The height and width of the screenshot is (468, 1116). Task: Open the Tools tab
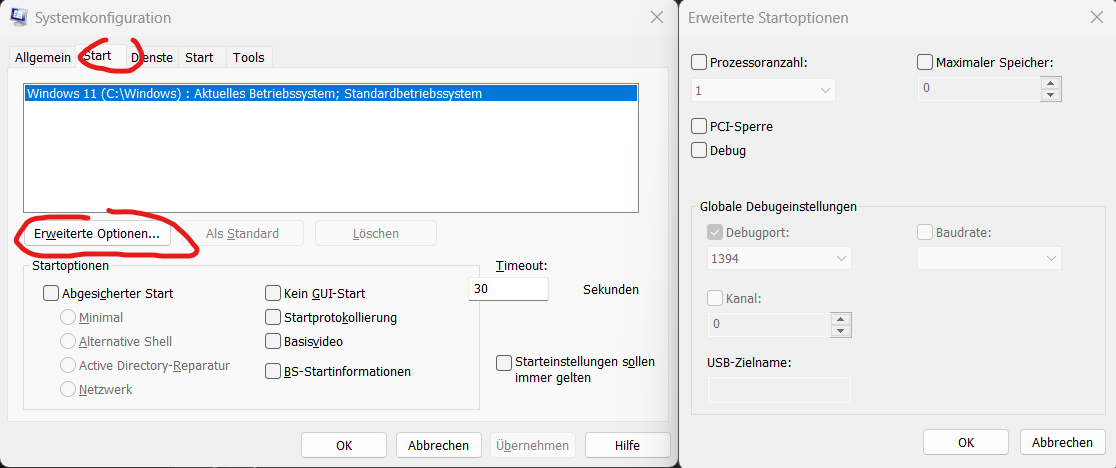coord(248,58)
